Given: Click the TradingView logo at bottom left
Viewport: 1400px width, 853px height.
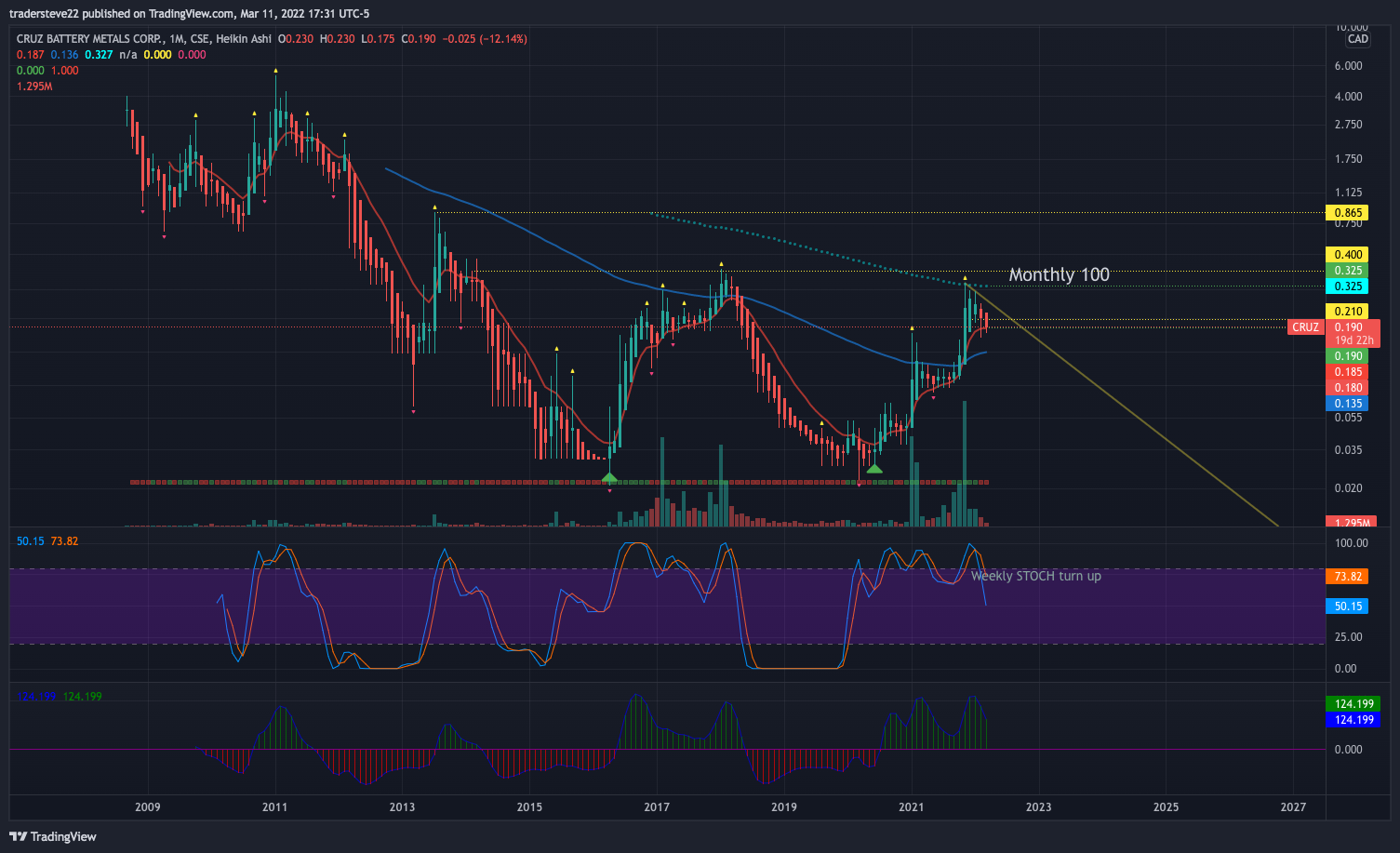Looking at the screenshot, I should 53,836.
